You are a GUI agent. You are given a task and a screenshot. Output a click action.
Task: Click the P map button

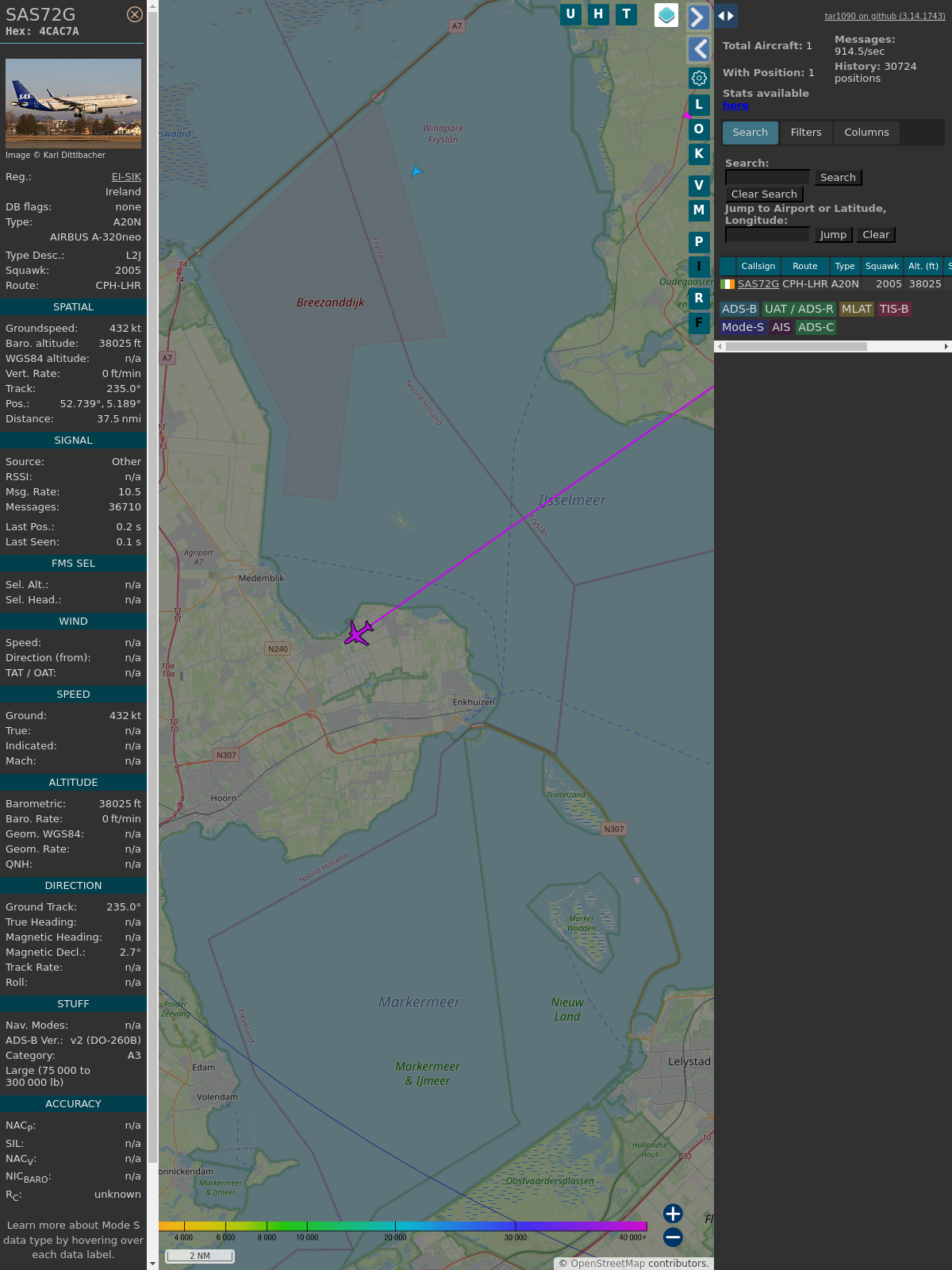(699, 241)
